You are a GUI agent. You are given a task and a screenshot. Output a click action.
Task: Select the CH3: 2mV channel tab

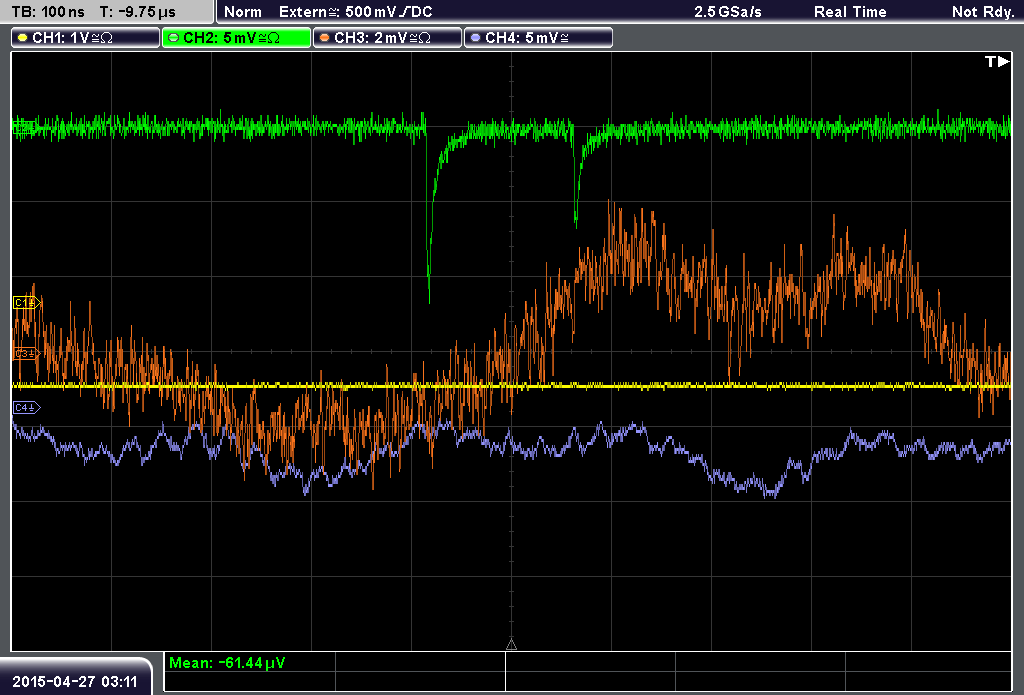387,38
